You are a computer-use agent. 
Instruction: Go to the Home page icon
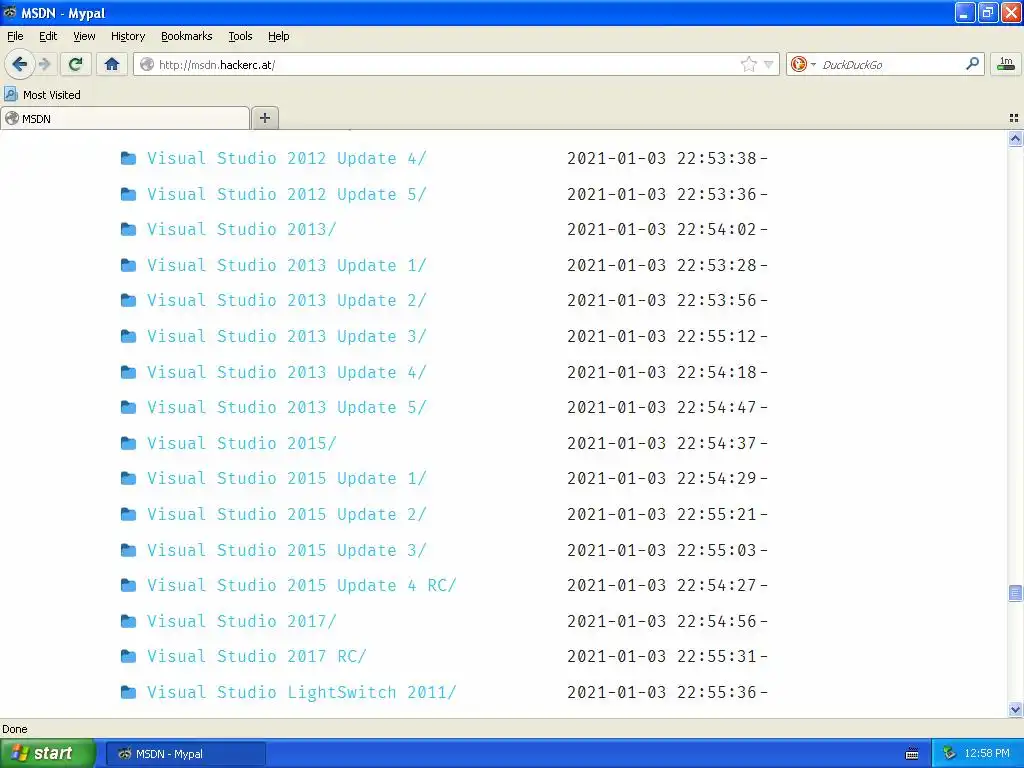(x=112, y=64)
